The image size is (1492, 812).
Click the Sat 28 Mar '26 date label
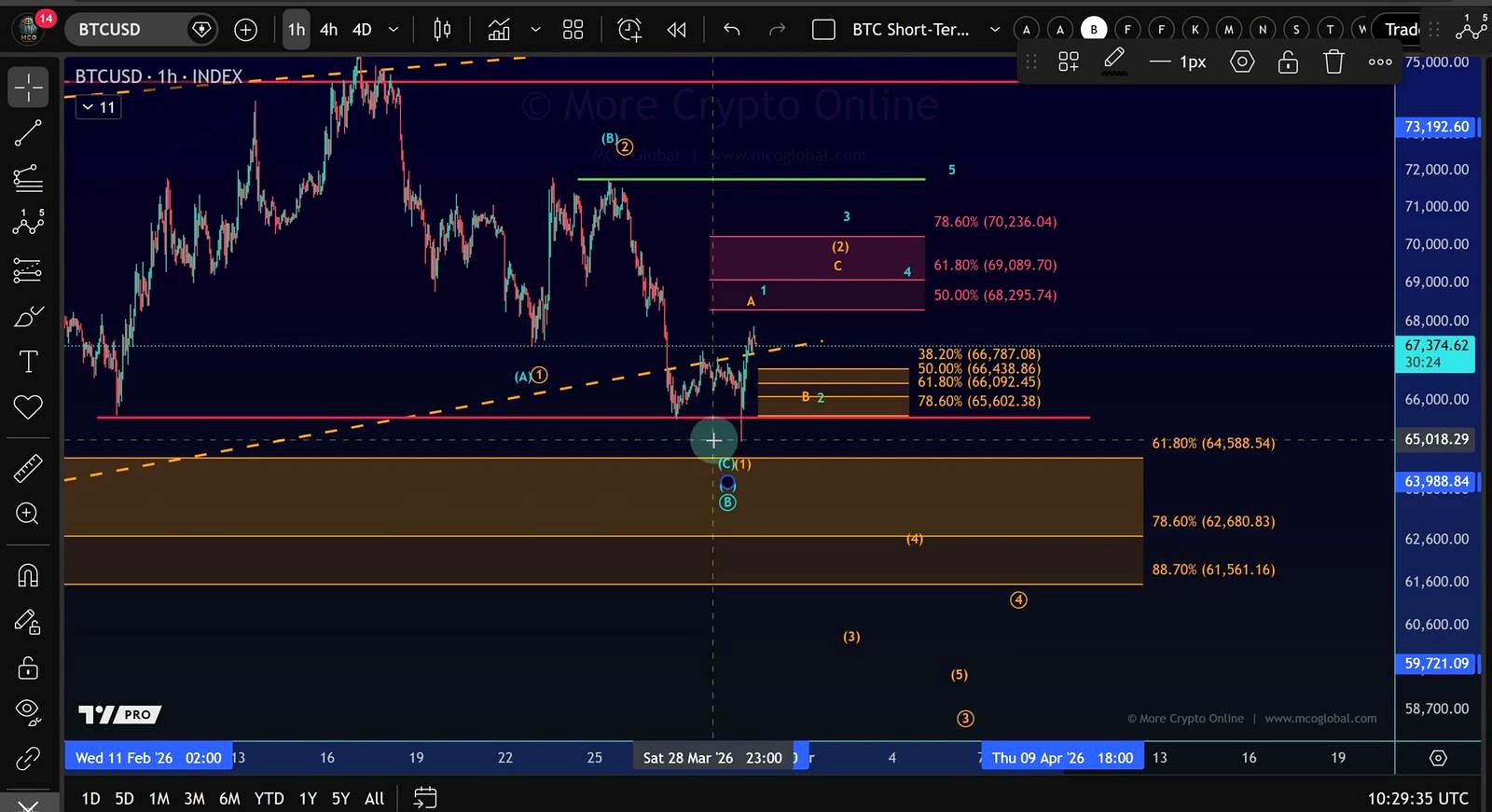coord(713,758)
